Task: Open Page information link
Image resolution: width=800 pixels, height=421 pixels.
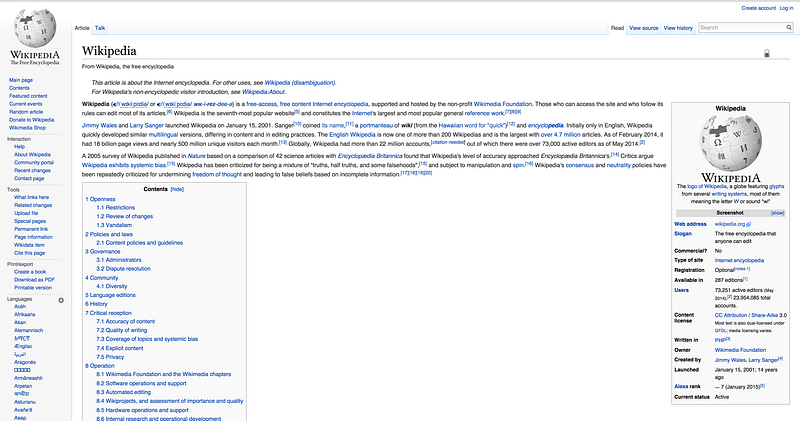Action: [33, 237]
